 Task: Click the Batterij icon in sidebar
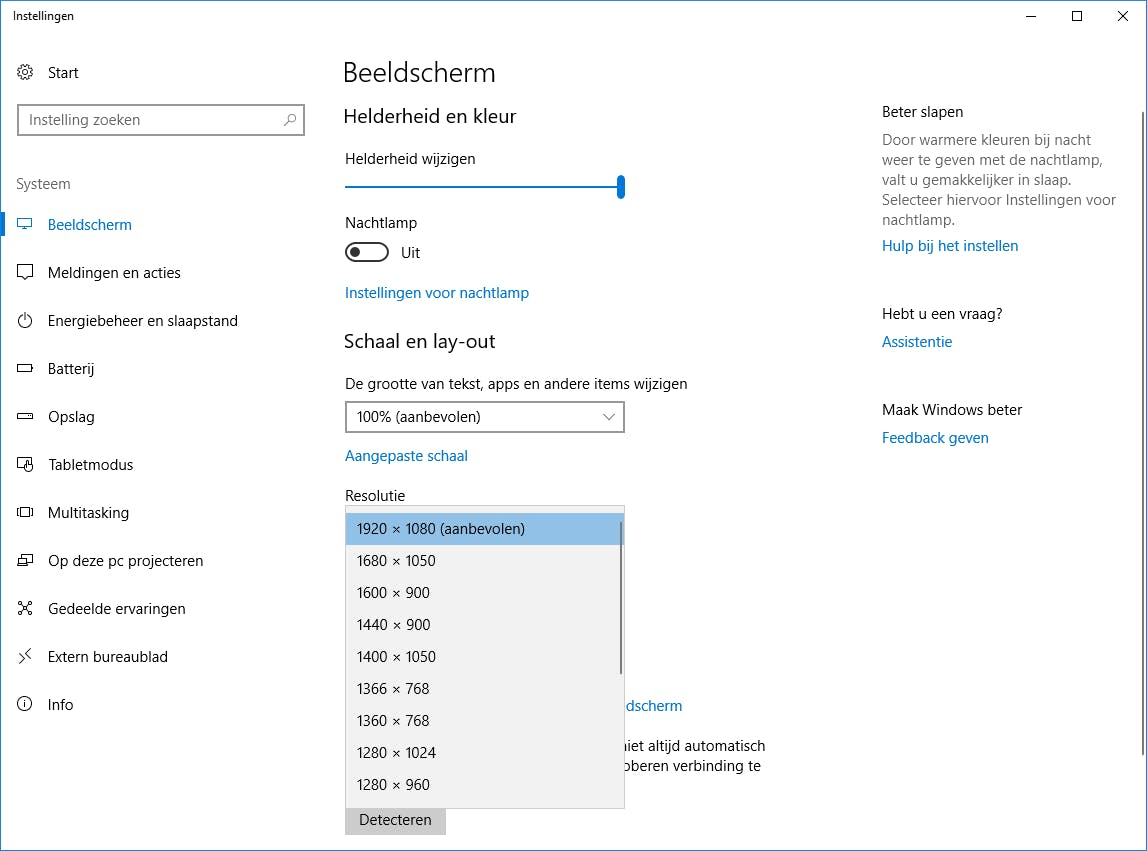coord(26,369)
